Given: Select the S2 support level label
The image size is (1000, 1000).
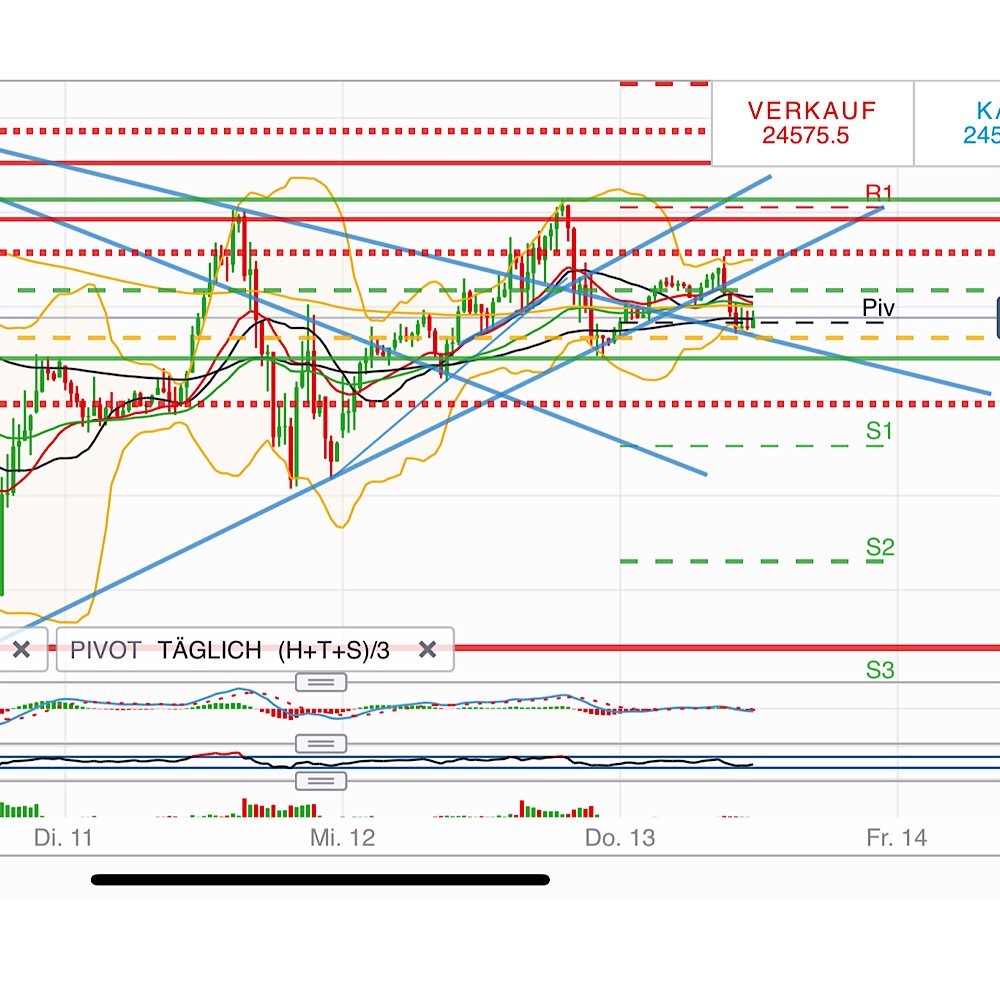Looking at the screenshot, I should [x=879, y=547].
